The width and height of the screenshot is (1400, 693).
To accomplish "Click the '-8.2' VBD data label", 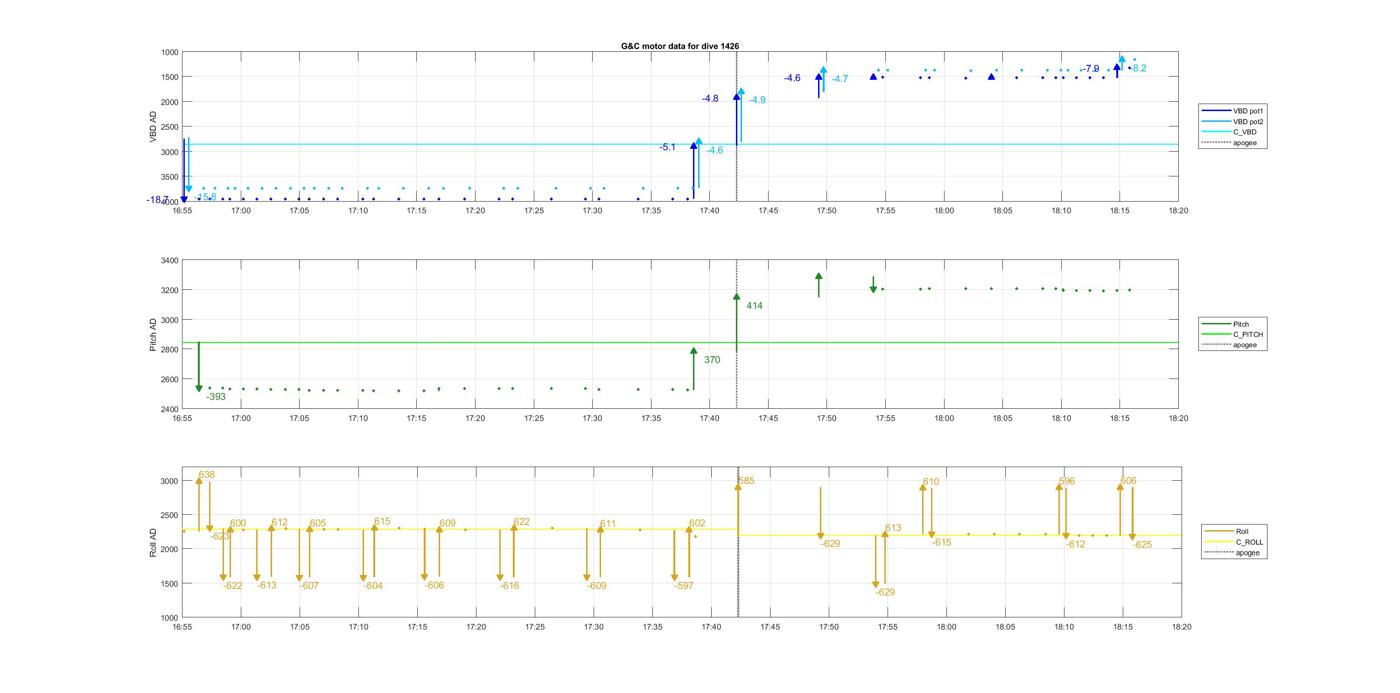I will coord(1138,68).
